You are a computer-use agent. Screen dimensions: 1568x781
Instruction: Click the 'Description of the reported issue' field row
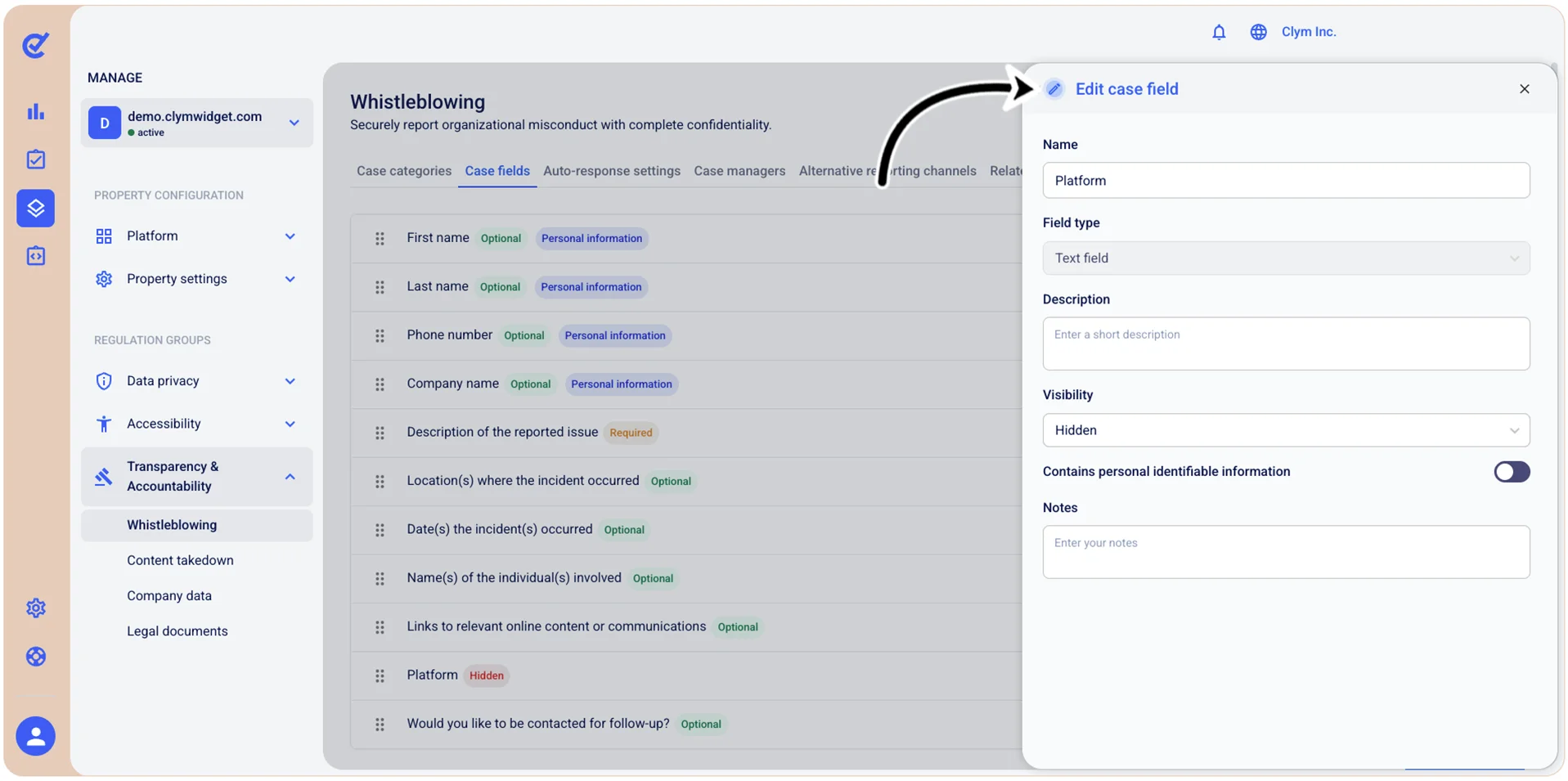point(686,433)
